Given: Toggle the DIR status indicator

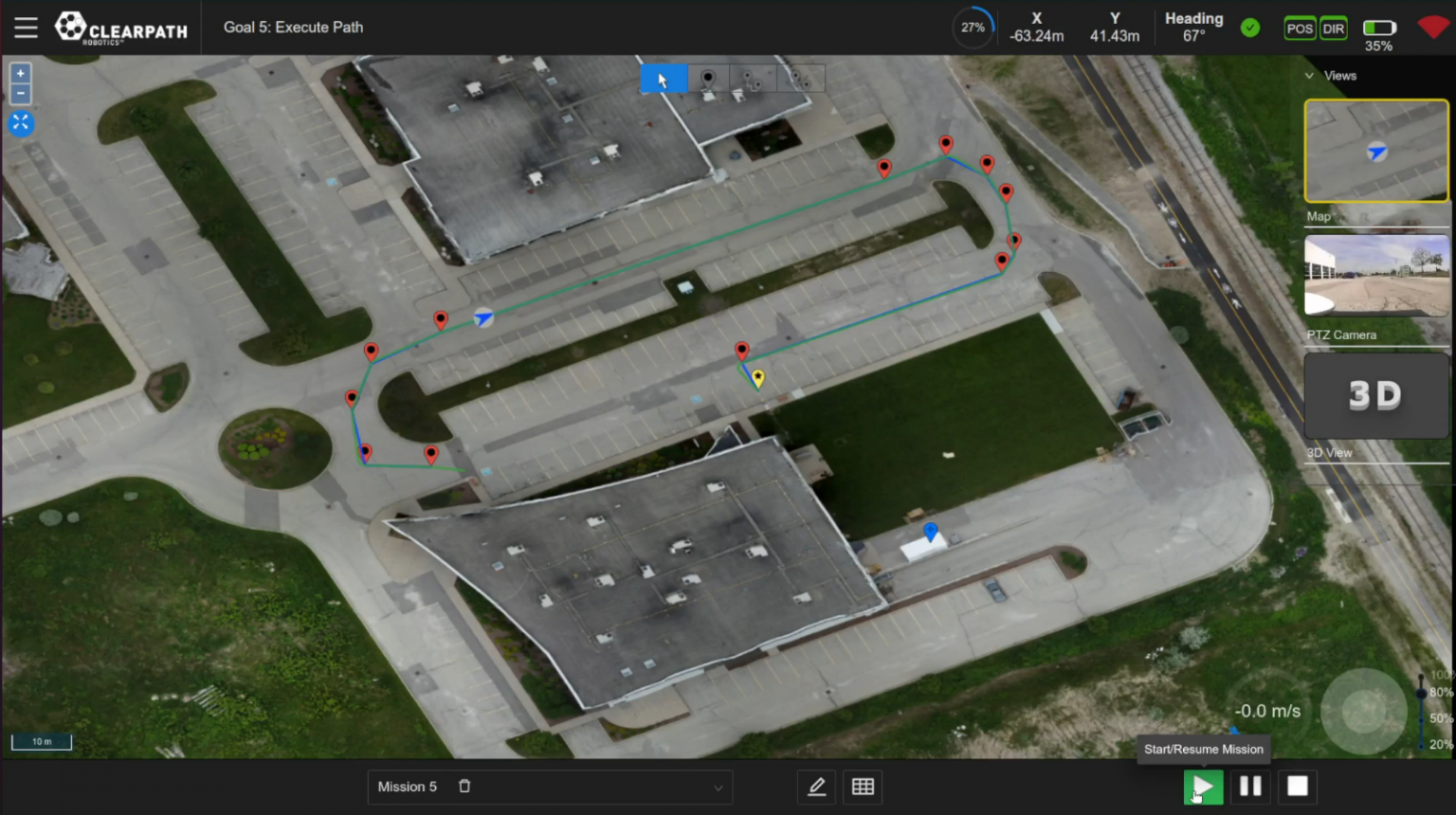Looking at the screenshot, I should 1334,28.
